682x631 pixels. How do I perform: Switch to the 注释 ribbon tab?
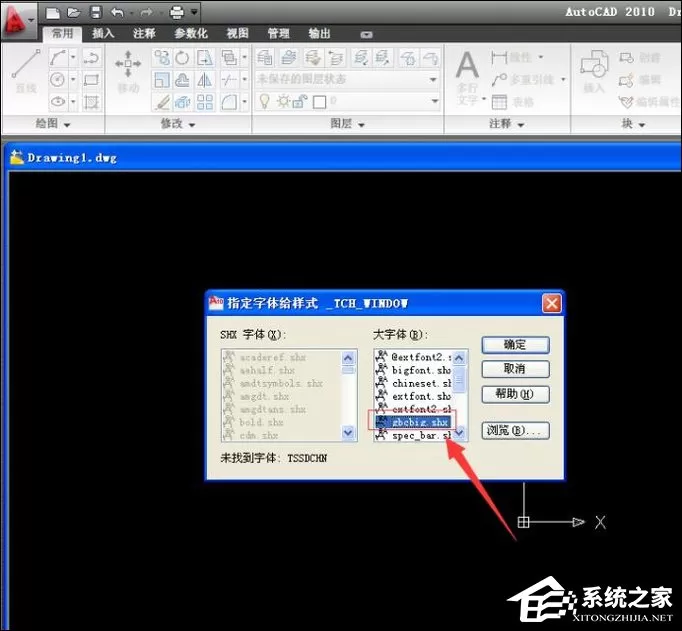coord(144,33)
